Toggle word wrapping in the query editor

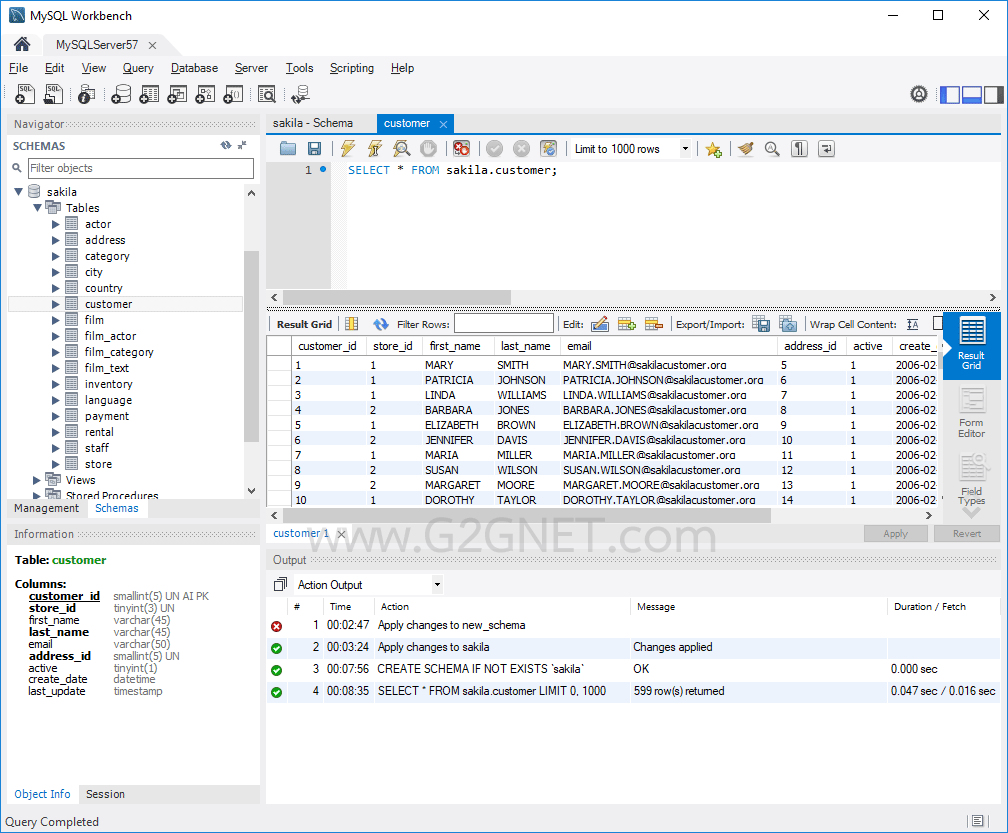click(x=826, y=149)
